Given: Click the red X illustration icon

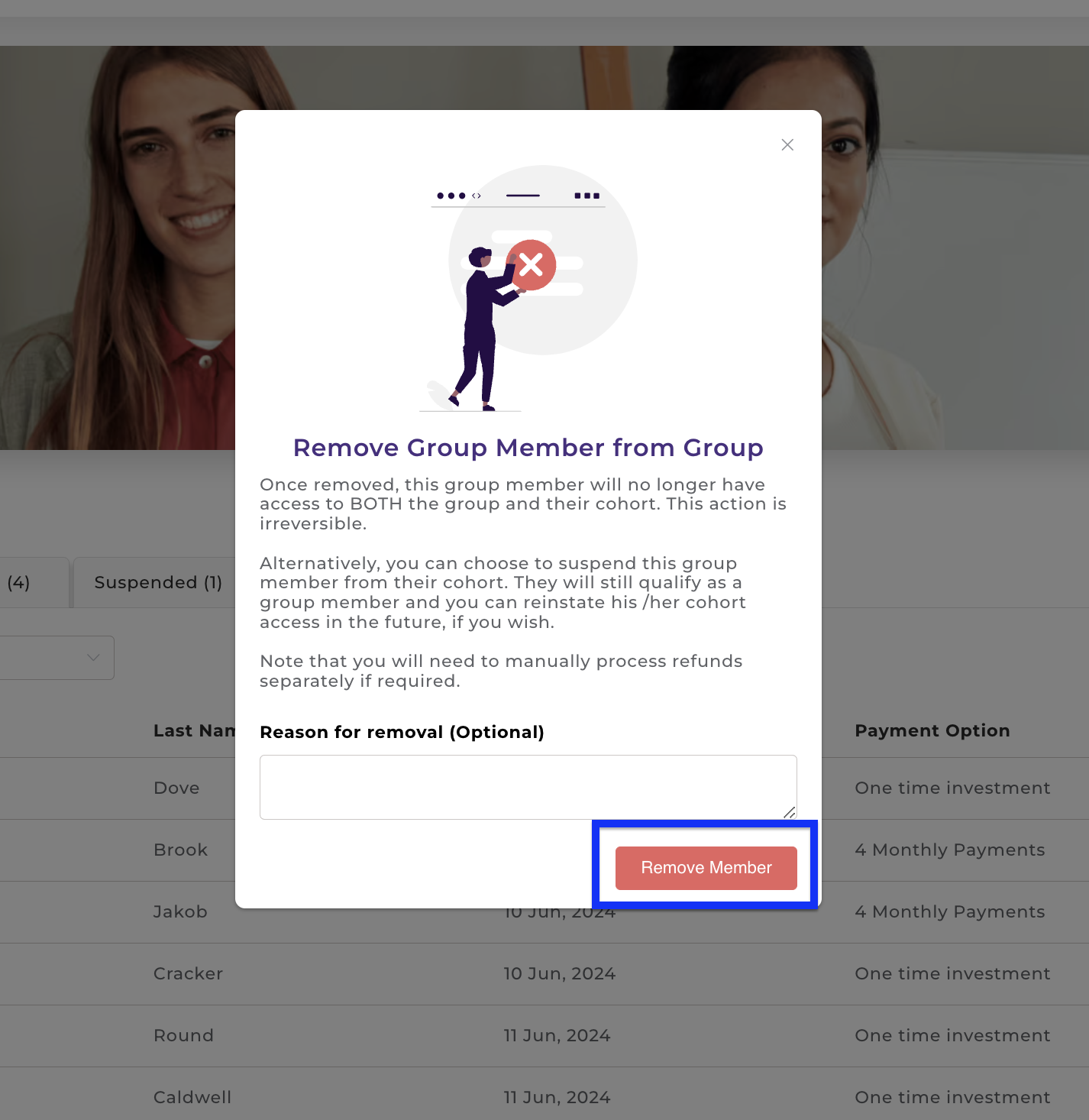Looking at the screenshot, I should (x=531, y=265).
